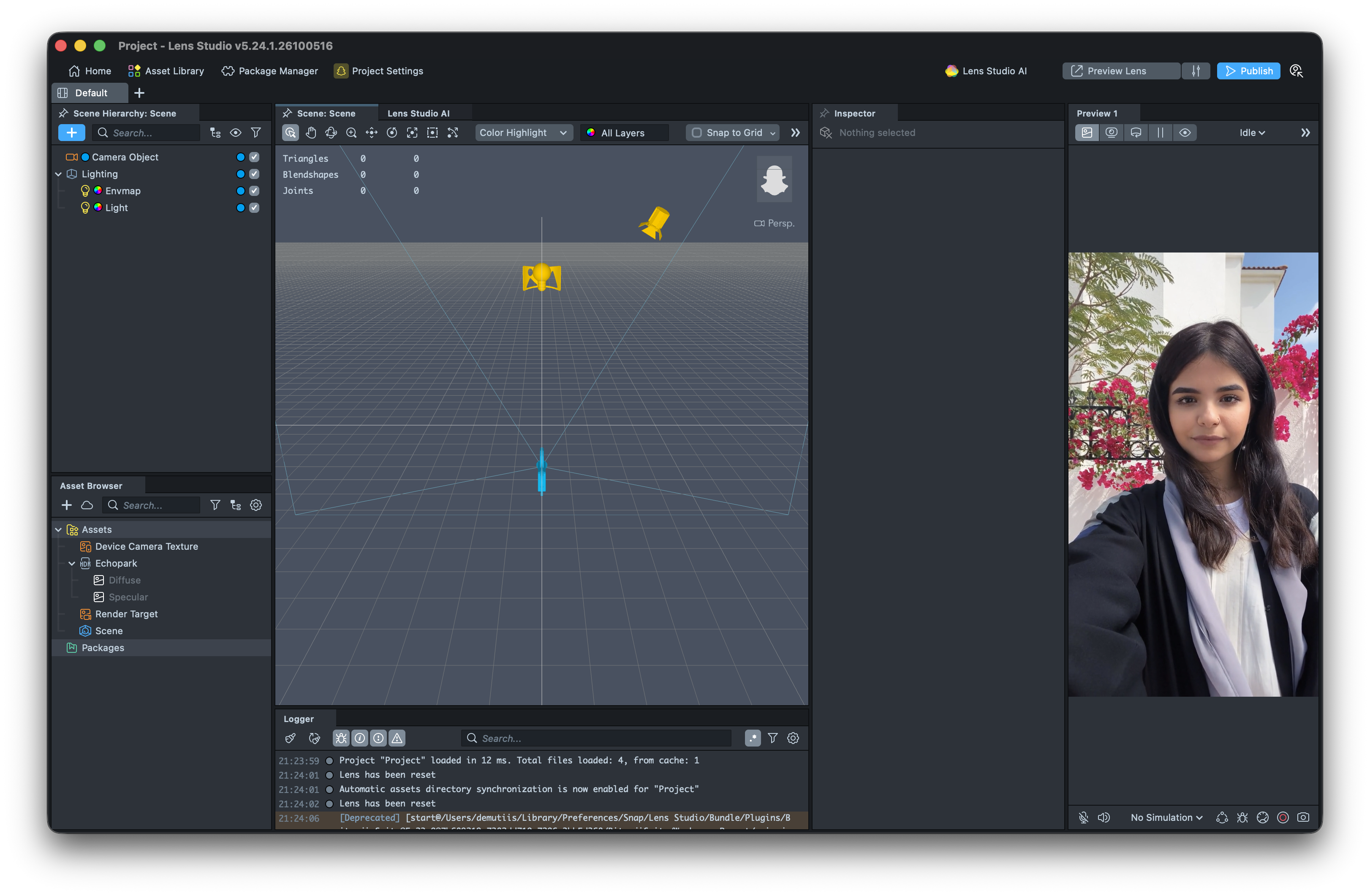Add new asset with plus icon in Asset Browser
The height and width of the screenshot is (896, 1370).
click(x=67, y=505)
